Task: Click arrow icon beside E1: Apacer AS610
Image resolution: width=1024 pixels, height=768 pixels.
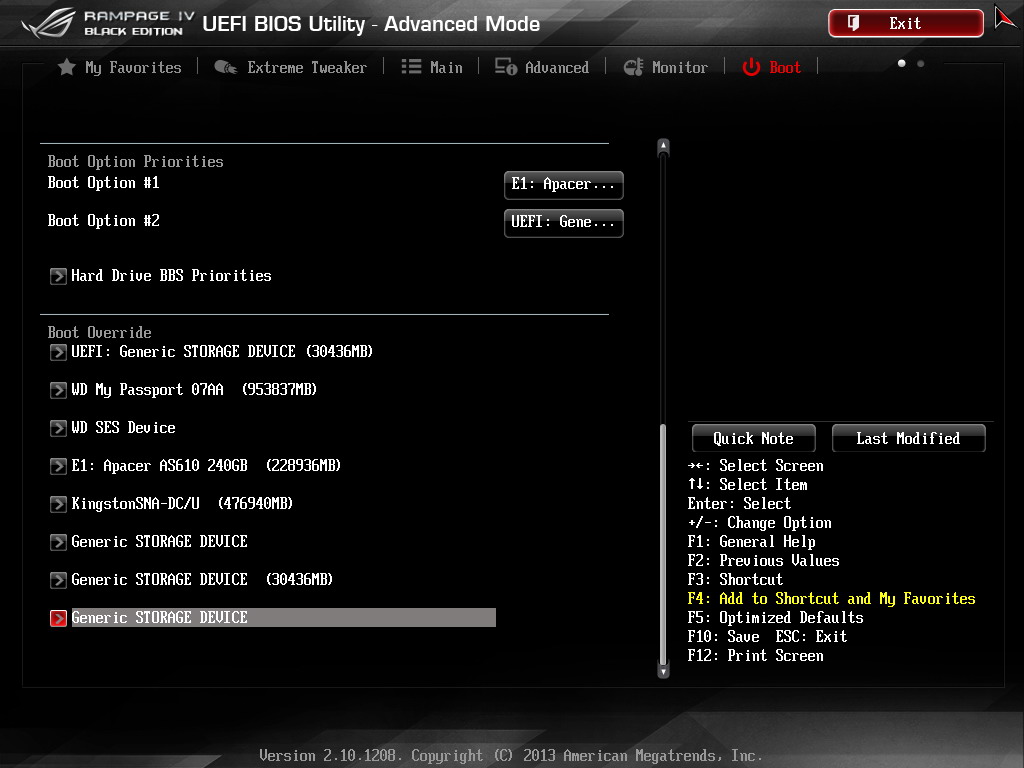Action: tap(58, 466)
